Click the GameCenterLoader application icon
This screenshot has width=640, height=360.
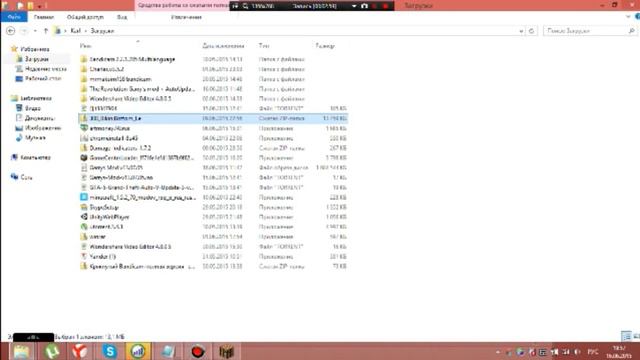[84, 158]
